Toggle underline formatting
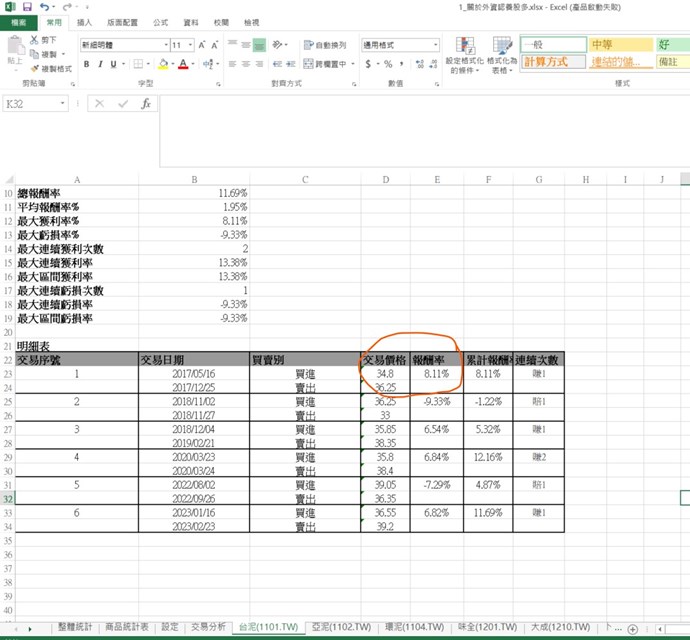The width and height of the screenshot is (690, 640). pyautogui.click(x=114, y=64)
